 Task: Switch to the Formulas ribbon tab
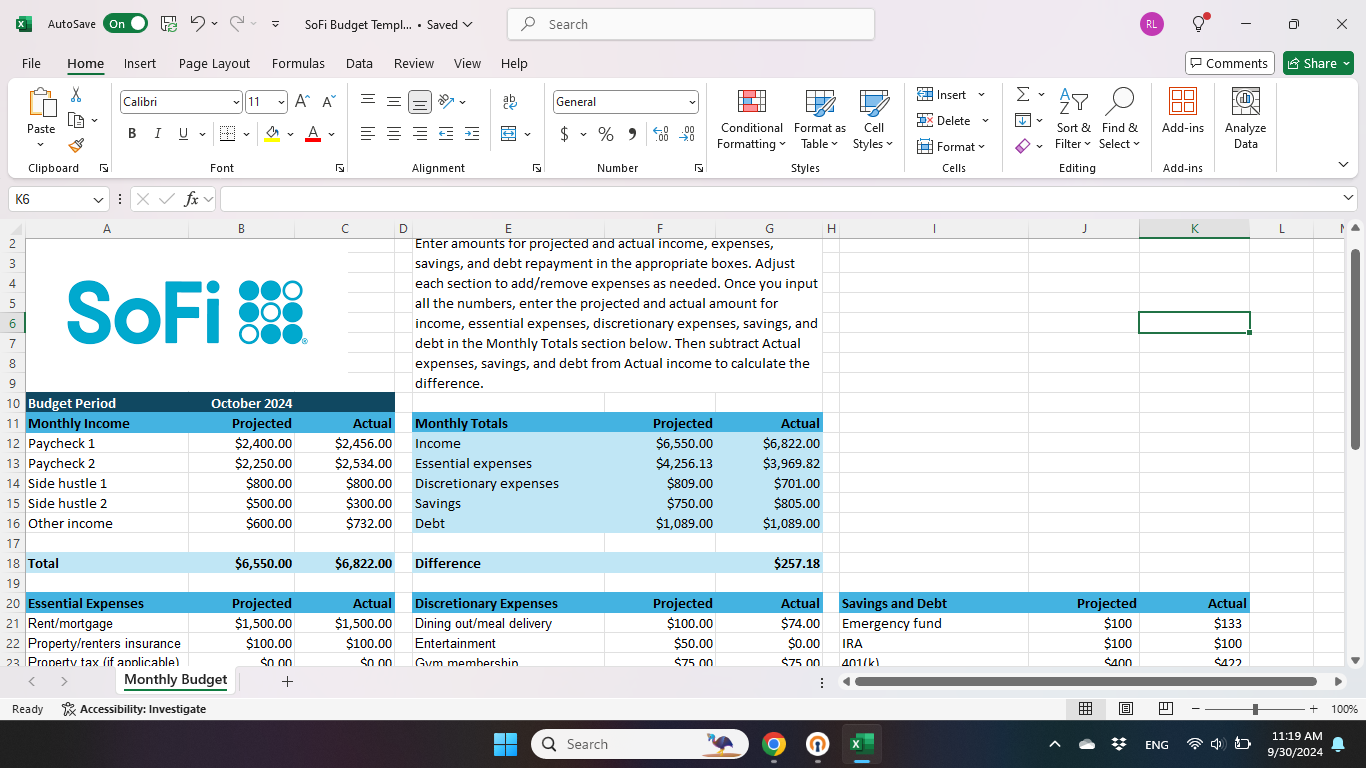pos(298,63)
